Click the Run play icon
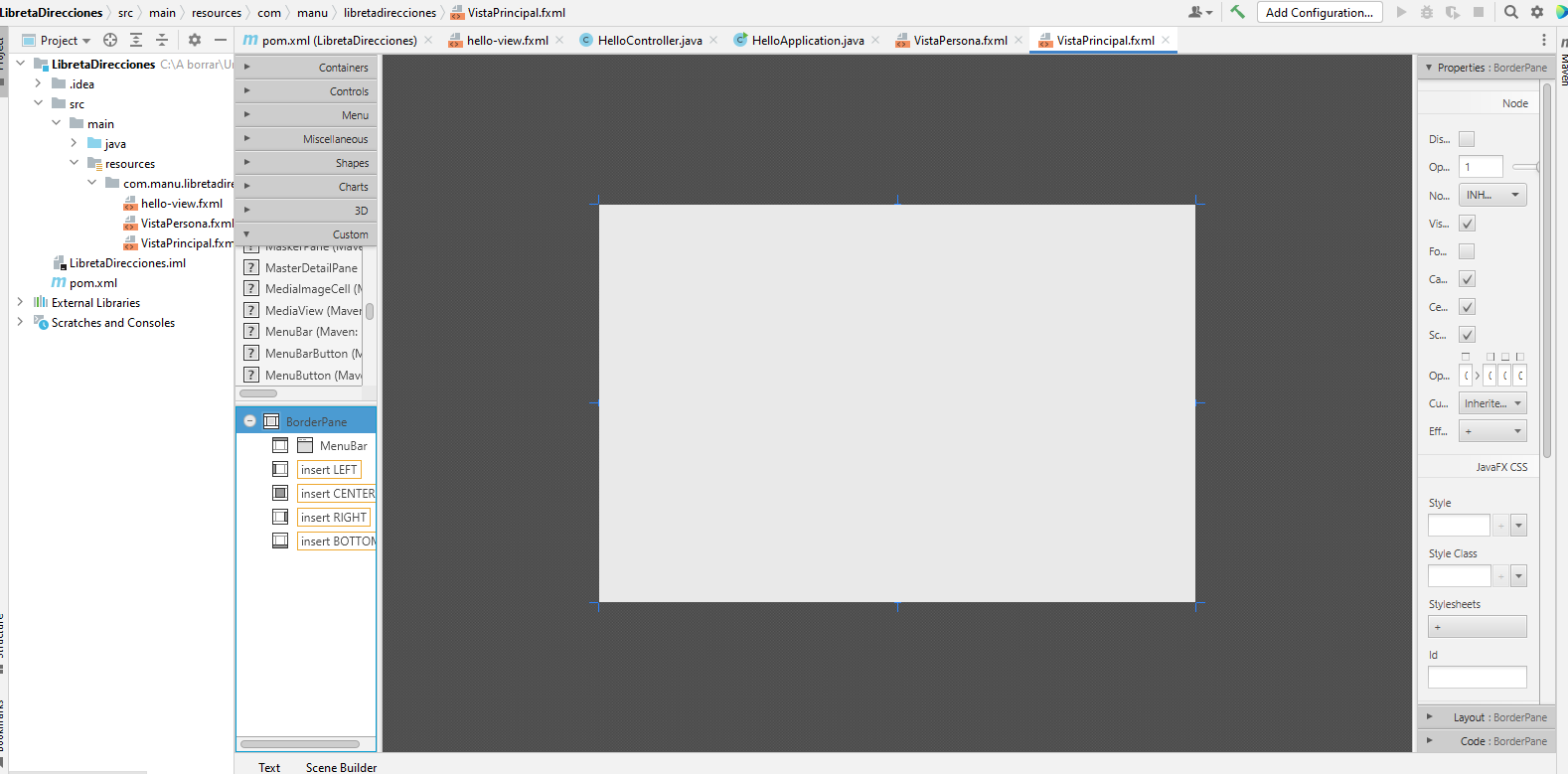 (x=1401, y=12)
